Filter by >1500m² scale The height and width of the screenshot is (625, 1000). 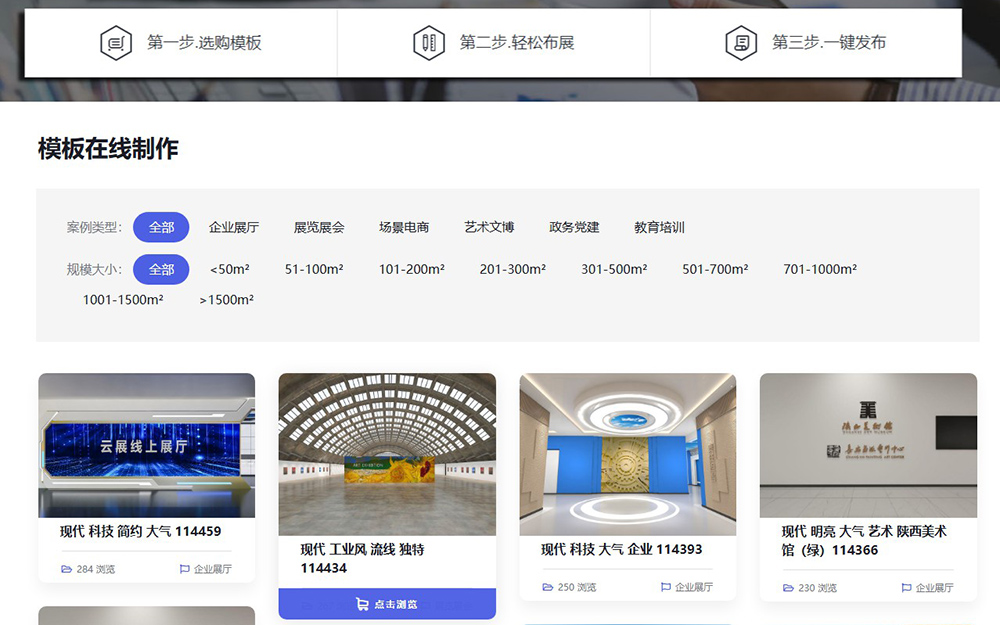[227, 299]
